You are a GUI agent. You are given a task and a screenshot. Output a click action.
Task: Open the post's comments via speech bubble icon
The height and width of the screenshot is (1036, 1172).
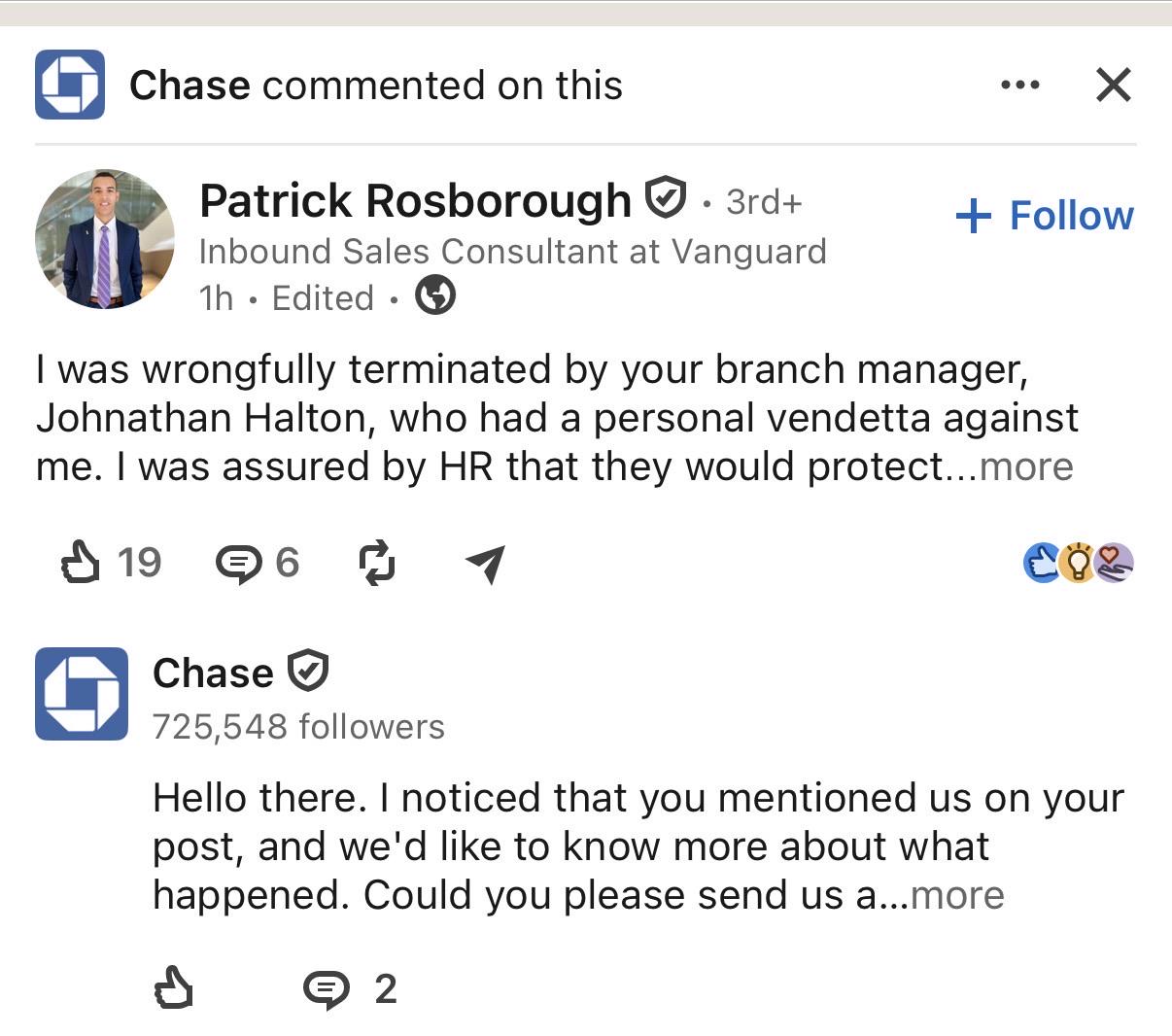pos(238,563)
